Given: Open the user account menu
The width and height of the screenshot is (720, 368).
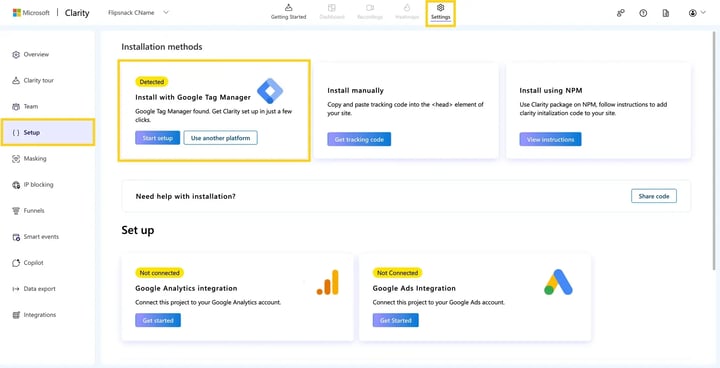Looking at the screenshot, I should pos(697,13).
